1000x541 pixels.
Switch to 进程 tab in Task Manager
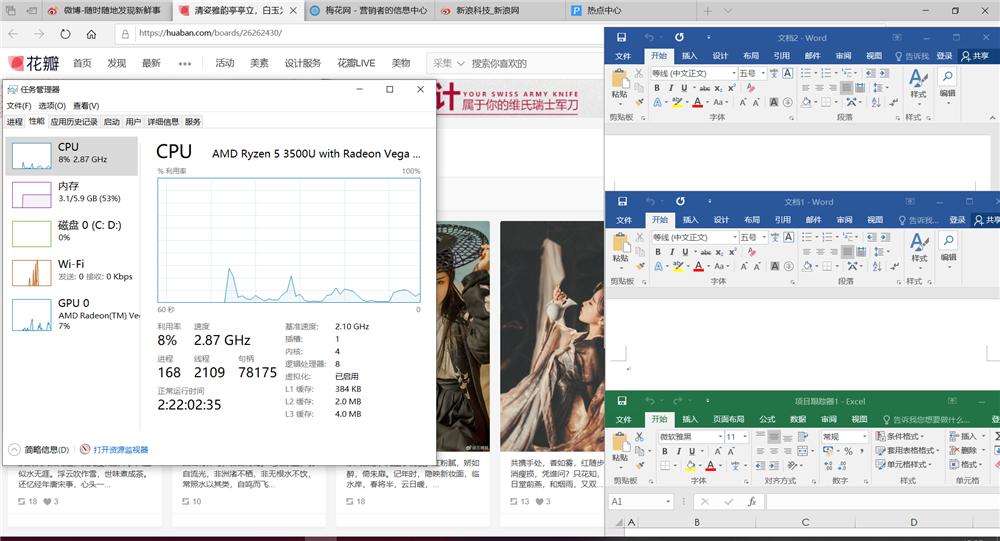point(14,122)
